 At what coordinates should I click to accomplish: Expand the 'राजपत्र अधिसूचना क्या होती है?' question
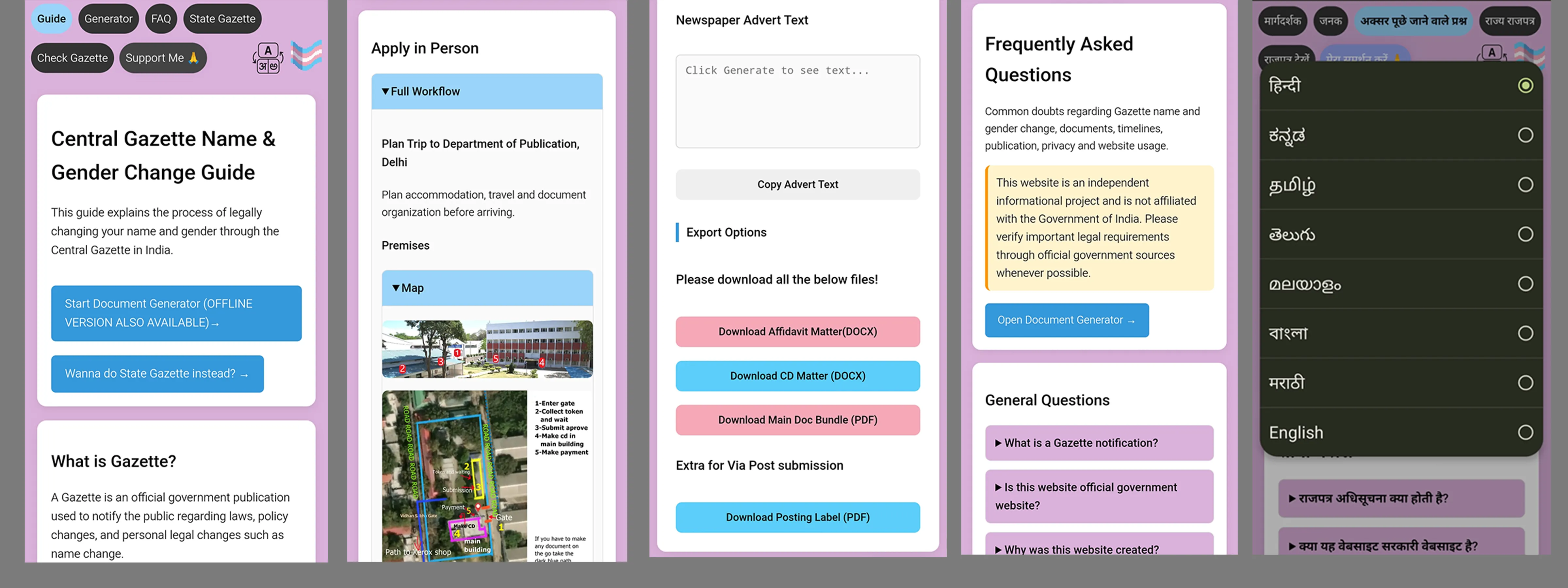pyautogui.click(x=1401, y=498)
